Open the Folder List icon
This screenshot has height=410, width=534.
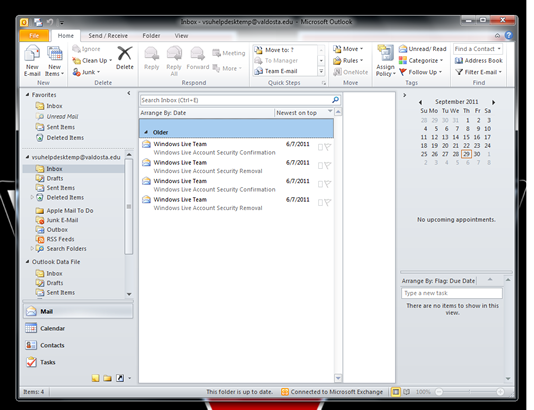pyautogui.click(x=108, y=378)
